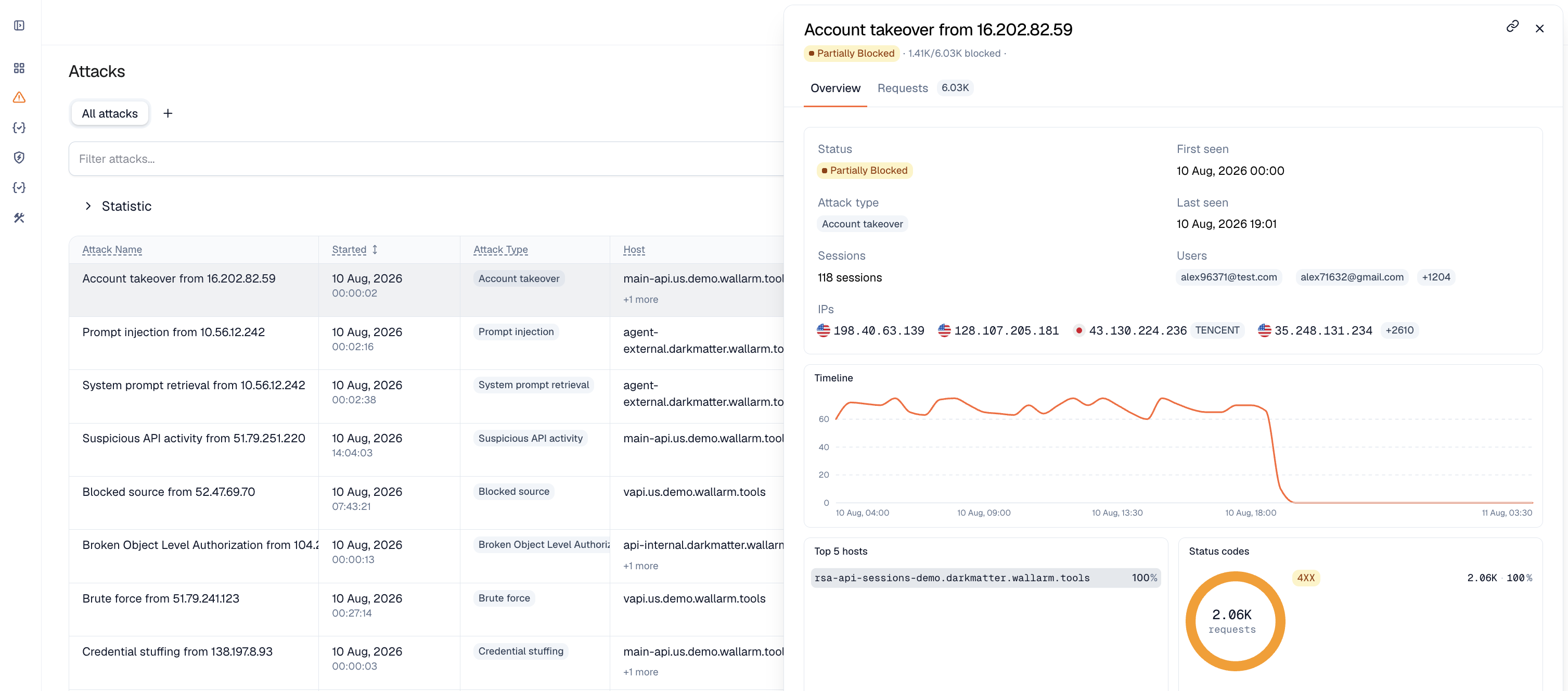This screenshot has height=691, width=1568.
Task: Open the dashboard grid icon in sidebar
Action: [x=19, y=68]
